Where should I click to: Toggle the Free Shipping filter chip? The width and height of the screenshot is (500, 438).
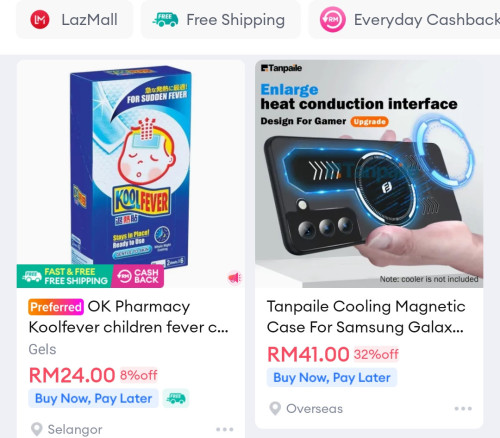220,20
